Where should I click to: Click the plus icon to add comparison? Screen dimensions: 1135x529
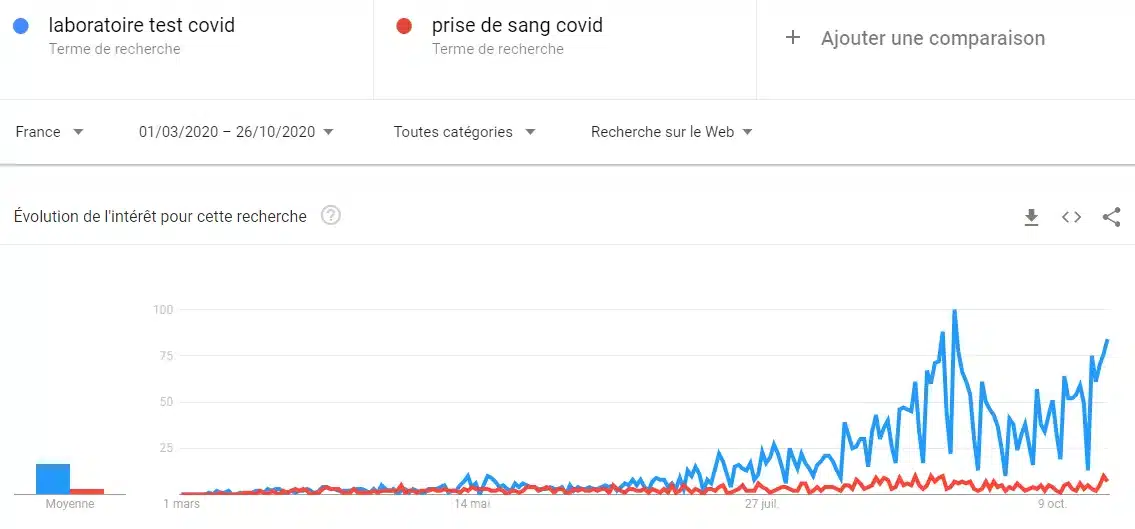[793, 38]
